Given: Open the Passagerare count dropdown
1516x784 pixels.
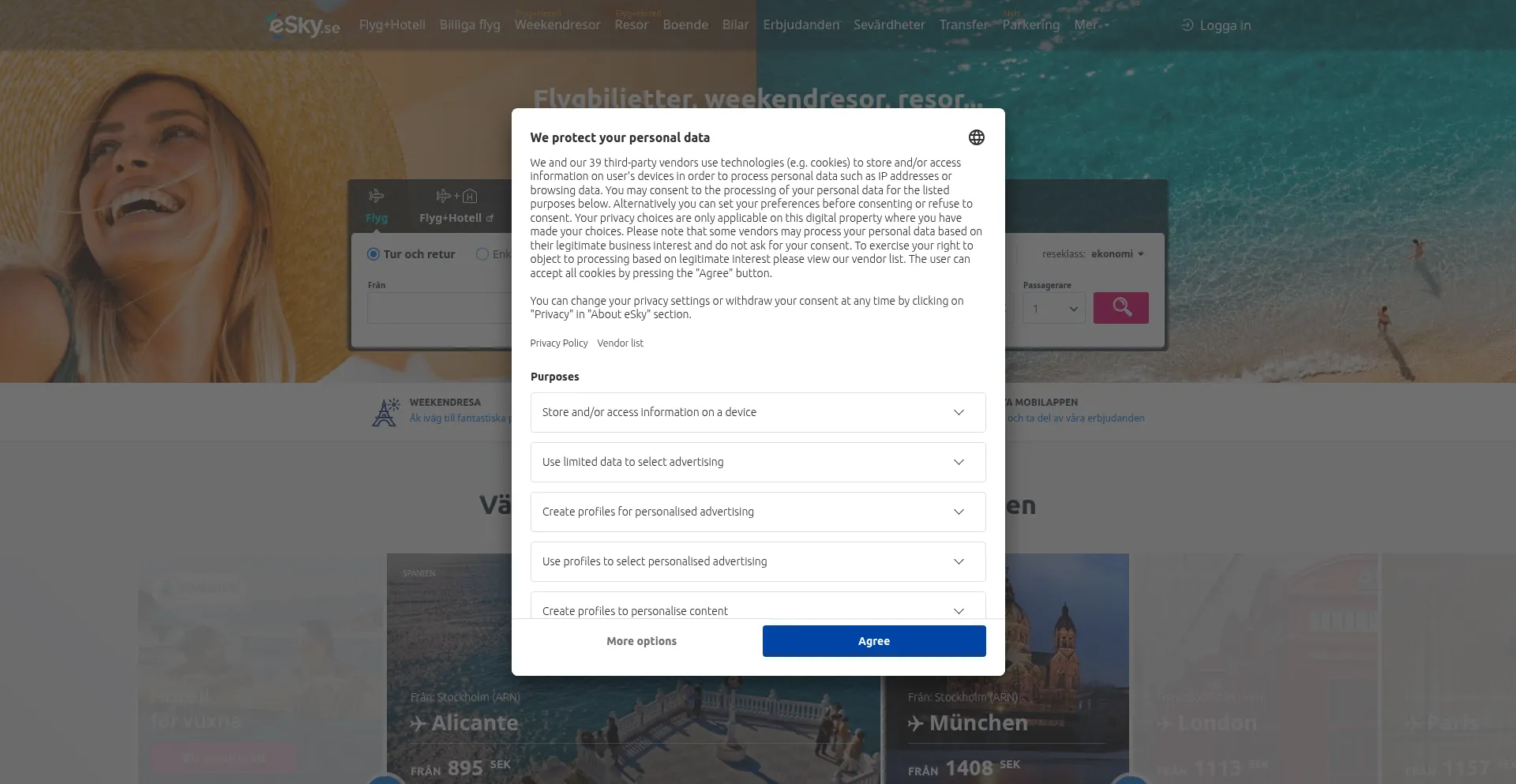Looking at the screenshot, I should click(x=1053, y=309).
